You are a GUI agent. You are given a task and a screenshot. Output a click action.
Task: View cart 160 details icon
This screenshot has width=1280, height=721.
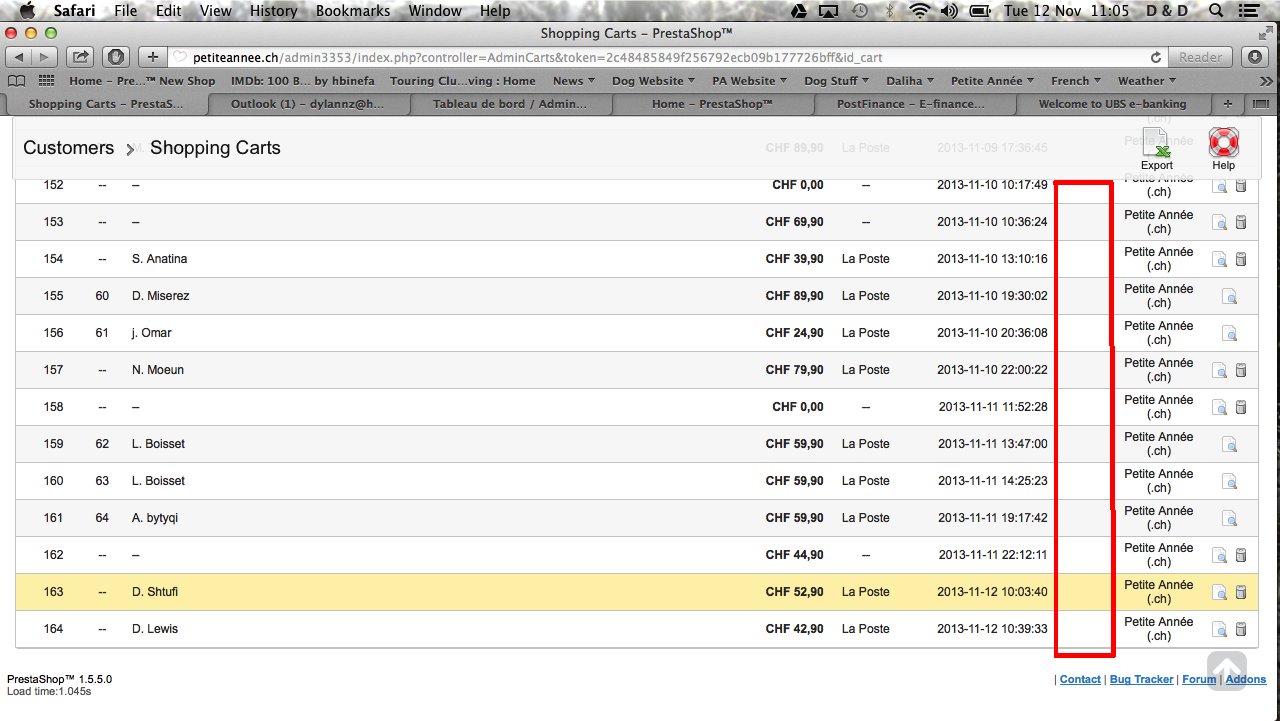click(1230, 481)
